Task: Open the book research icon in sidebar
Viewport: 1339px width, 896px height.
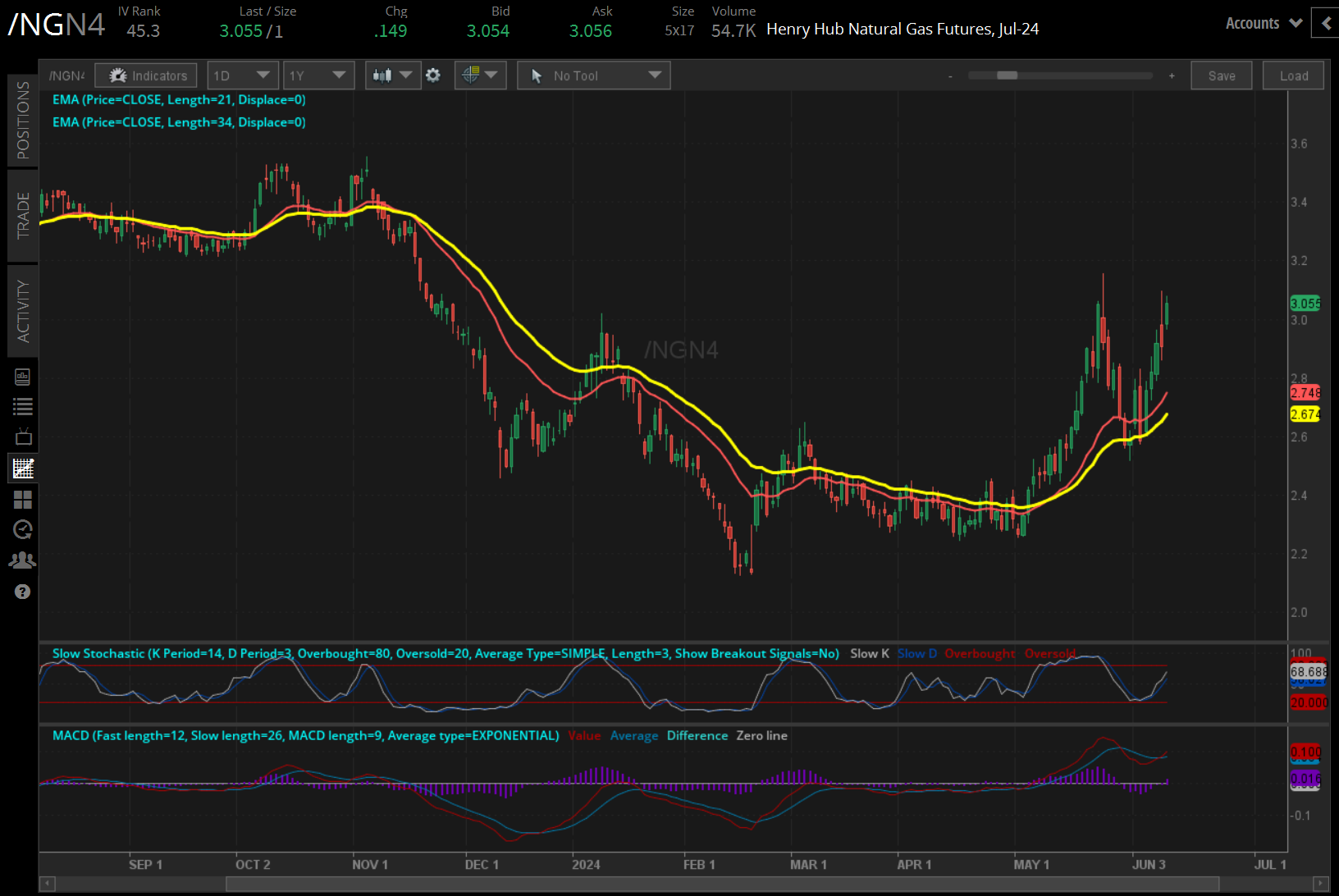Action: pyautogui.click(x=23, y=377)
